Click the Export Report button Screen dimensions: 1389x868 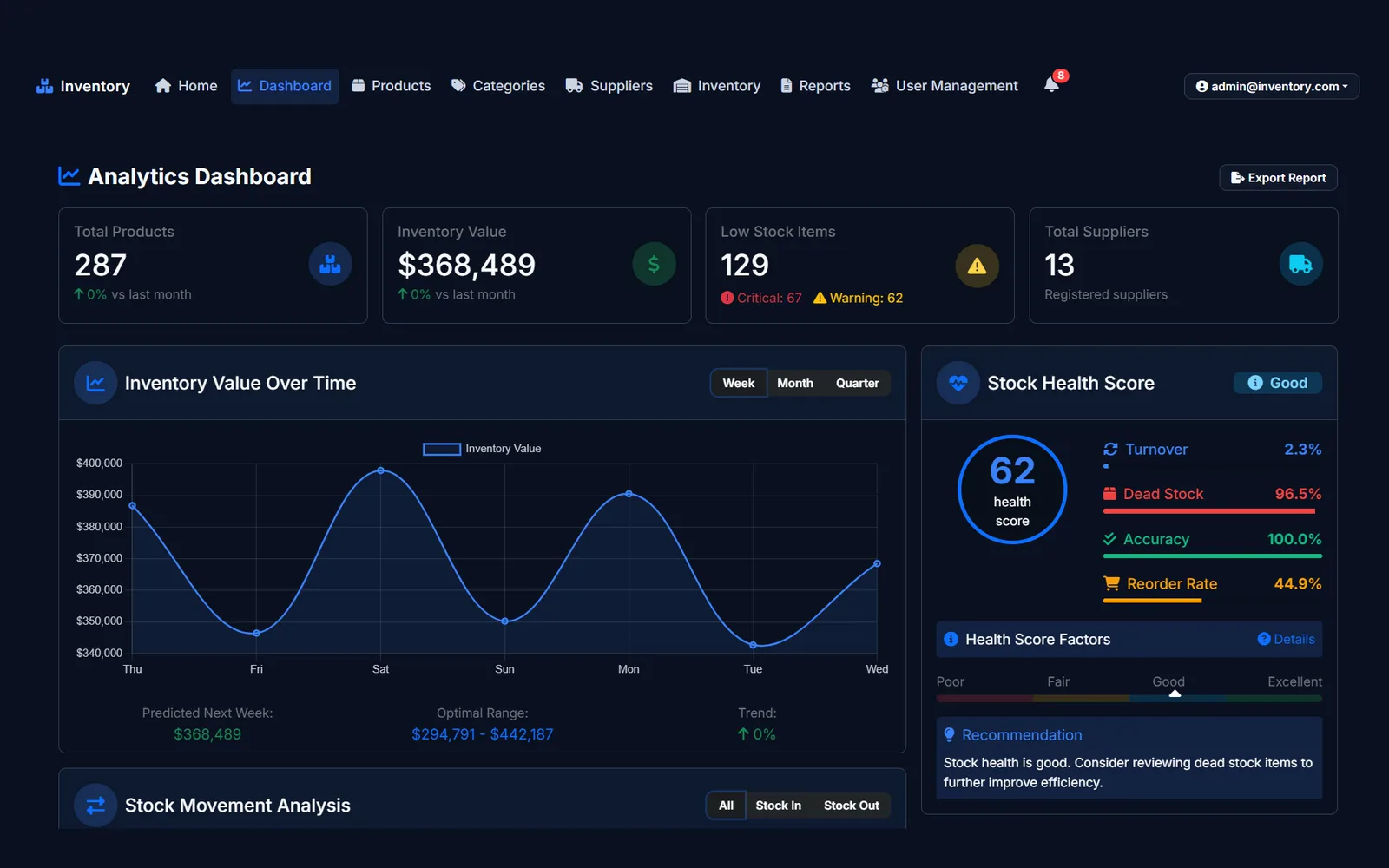tap(1279, 178)
